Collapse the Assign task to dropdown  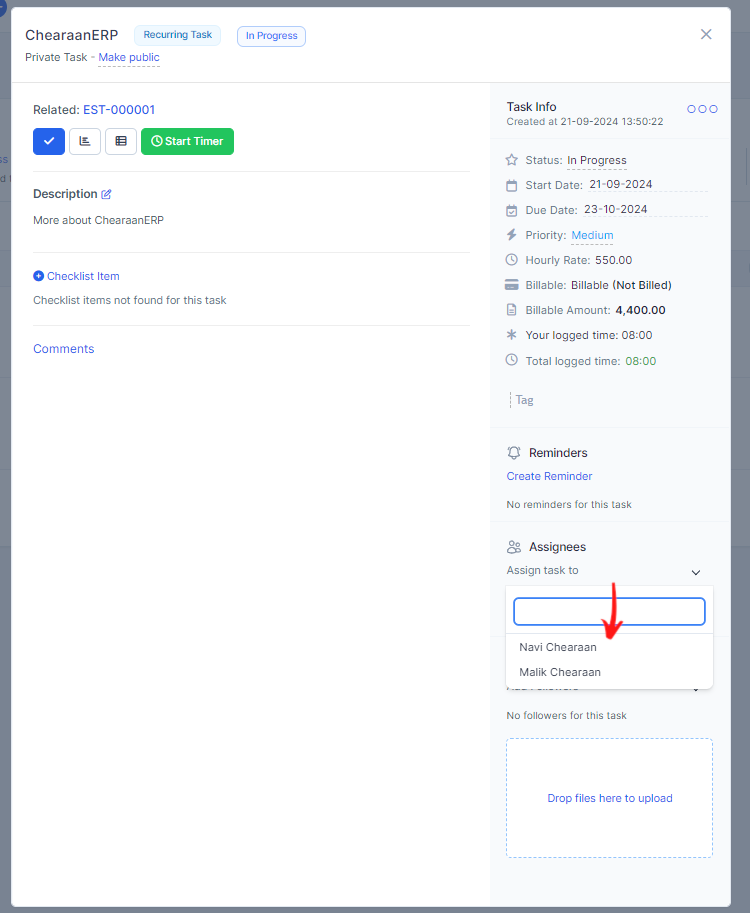pyautogui.click(x=695, y=572)
